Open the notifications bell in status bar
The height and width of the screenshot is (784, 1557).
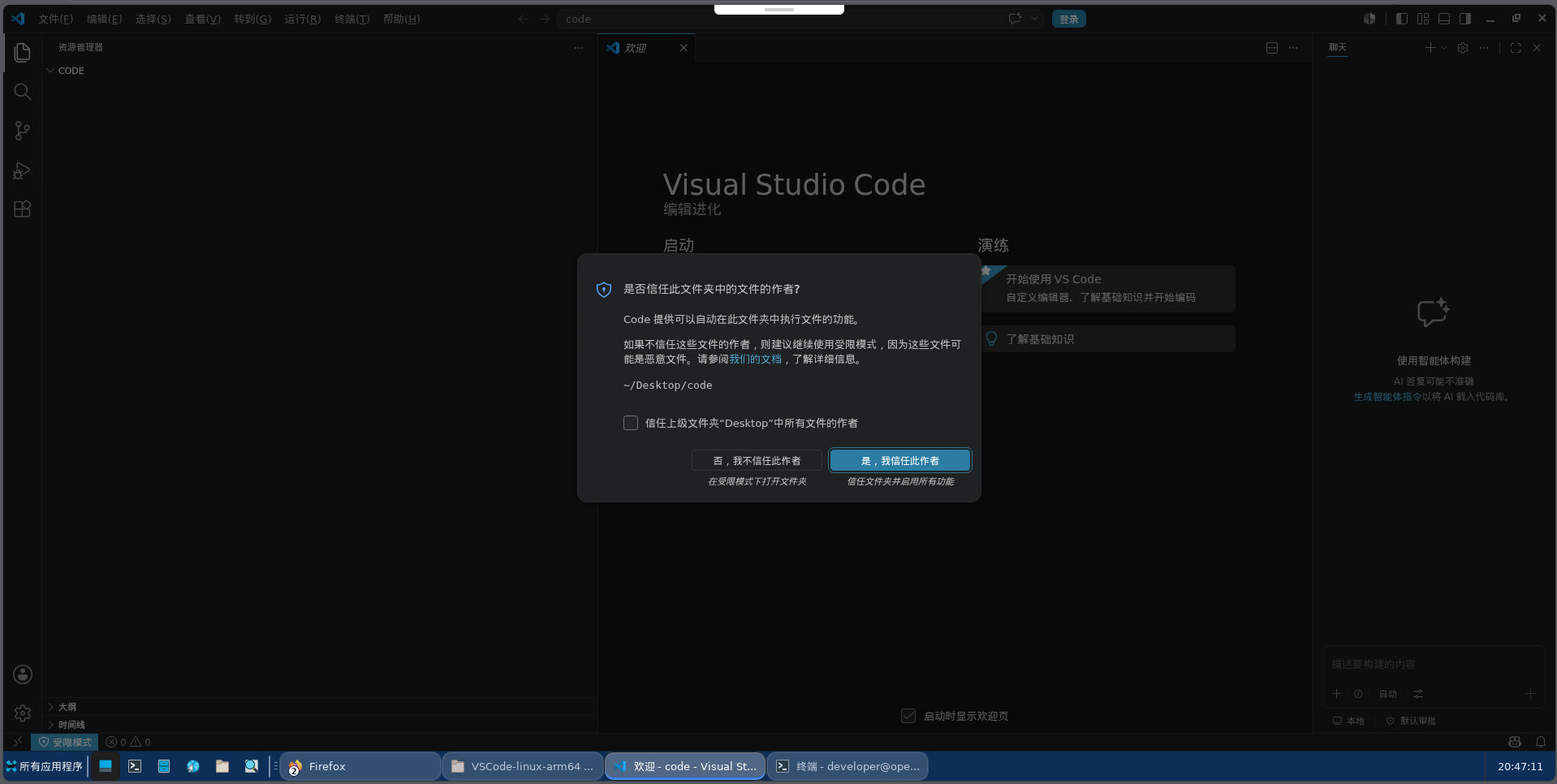point(1541,742)
